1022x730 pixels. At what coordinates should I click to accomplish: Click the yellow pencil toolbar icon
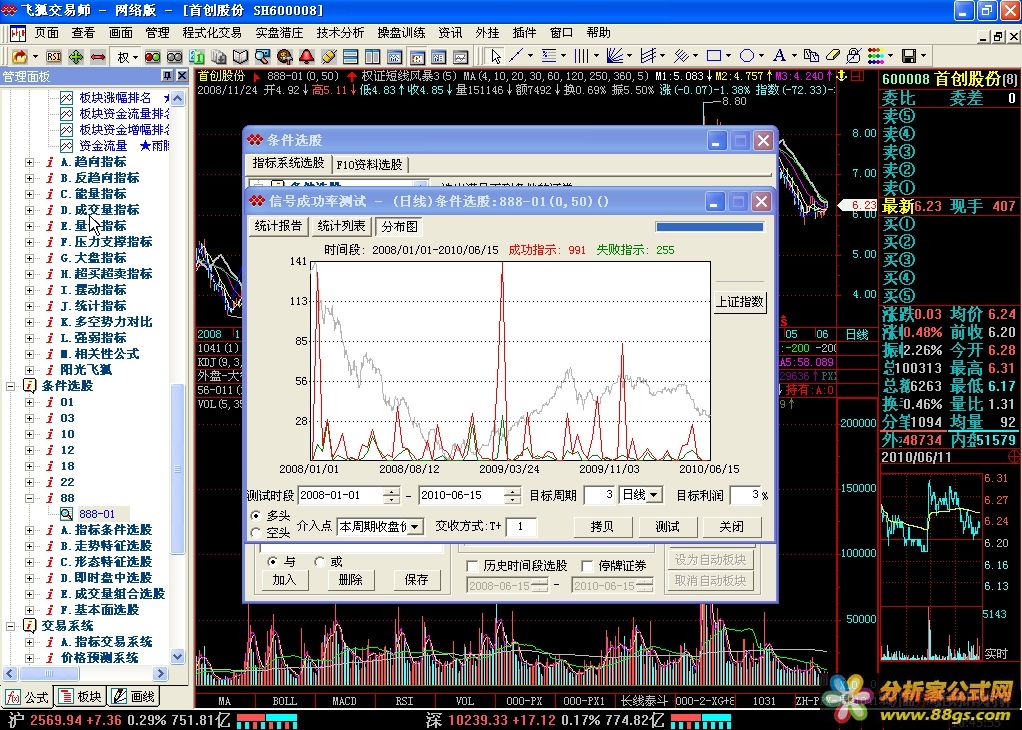328,57
